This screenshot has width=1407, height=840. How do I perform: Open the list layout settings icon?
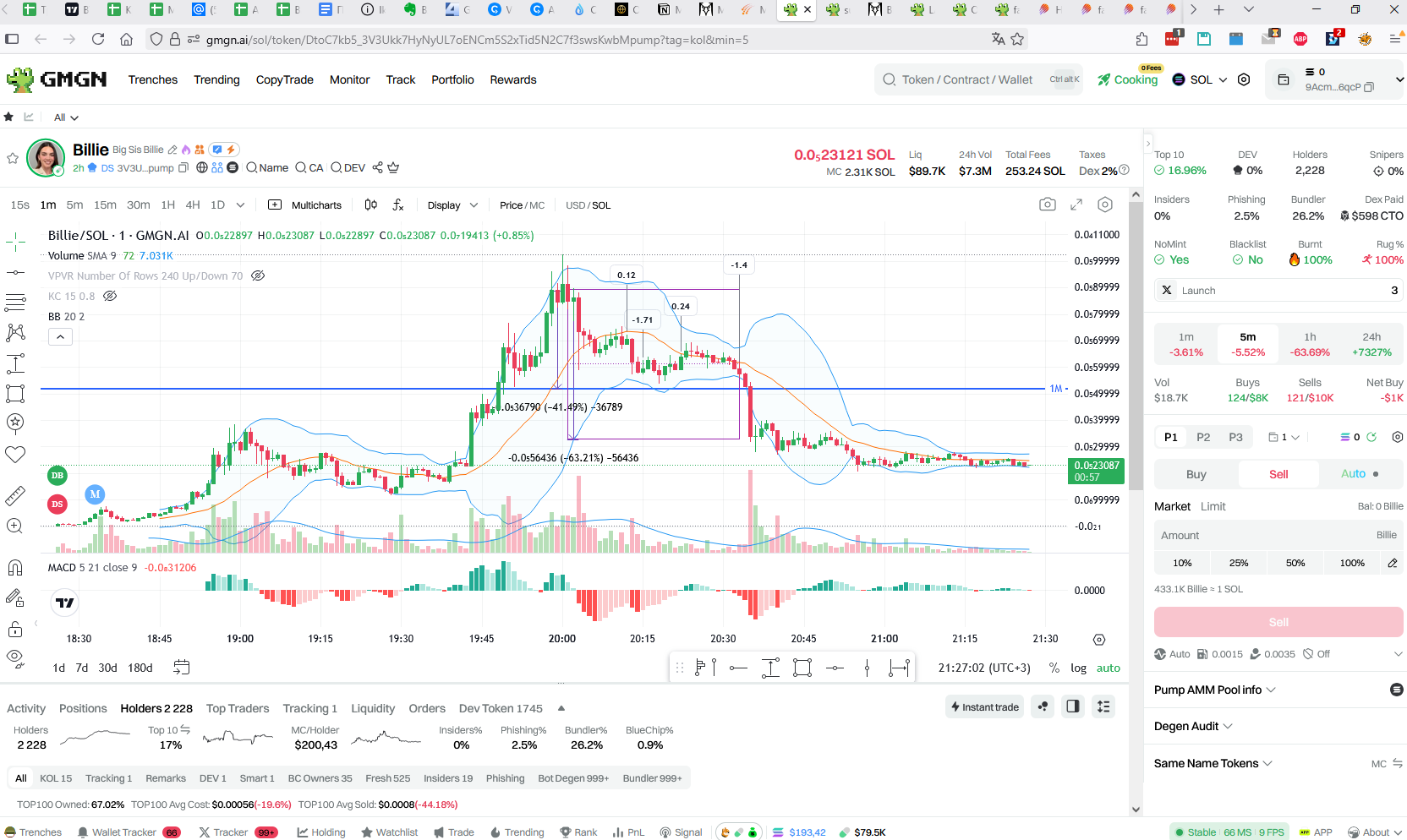click(1103, 706)
